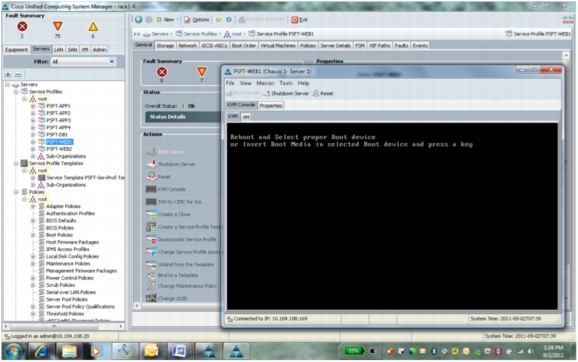Open the Network tab

coord(187,46)
